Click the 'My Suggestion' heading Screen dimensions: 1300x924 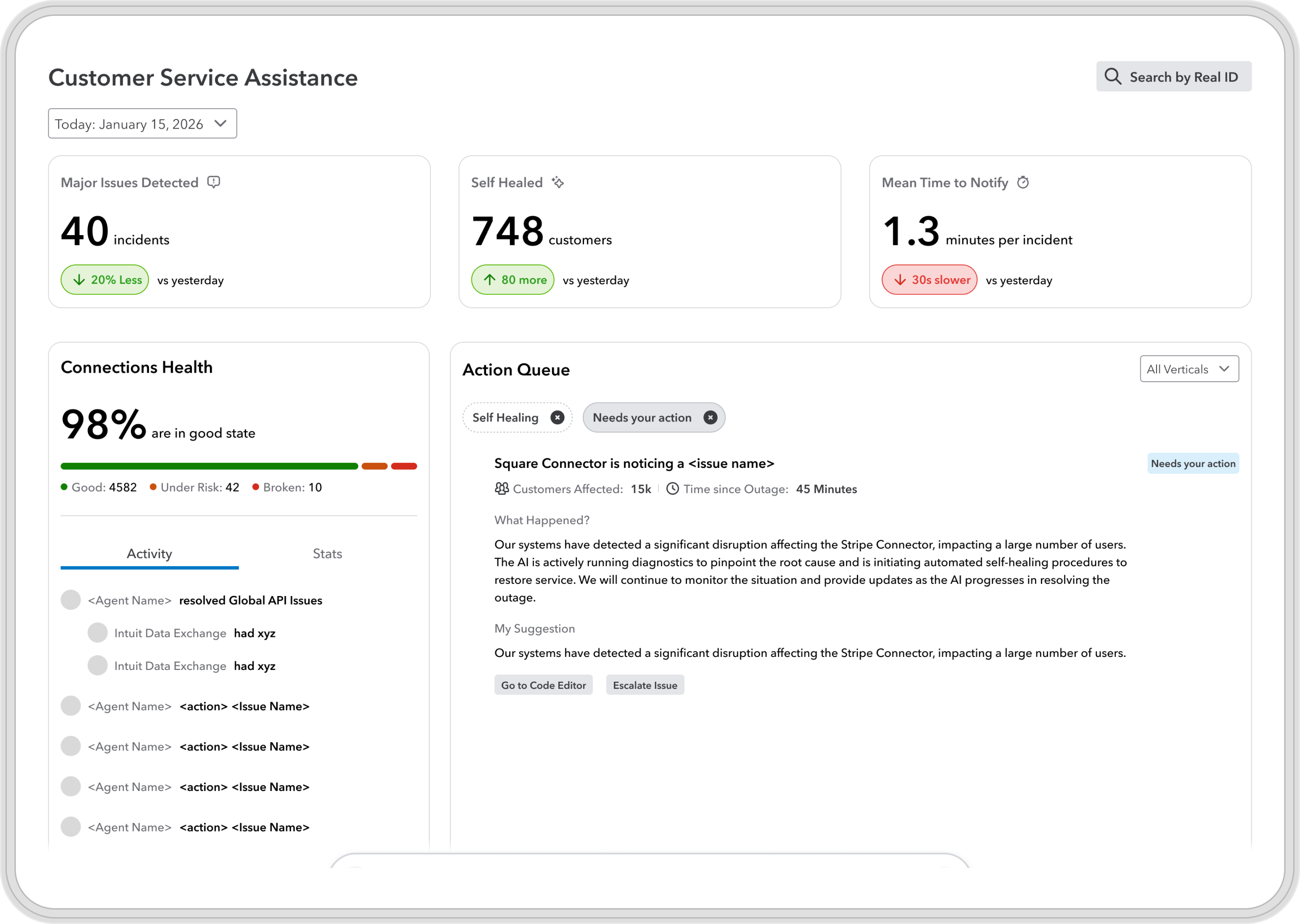coord(534,628)
